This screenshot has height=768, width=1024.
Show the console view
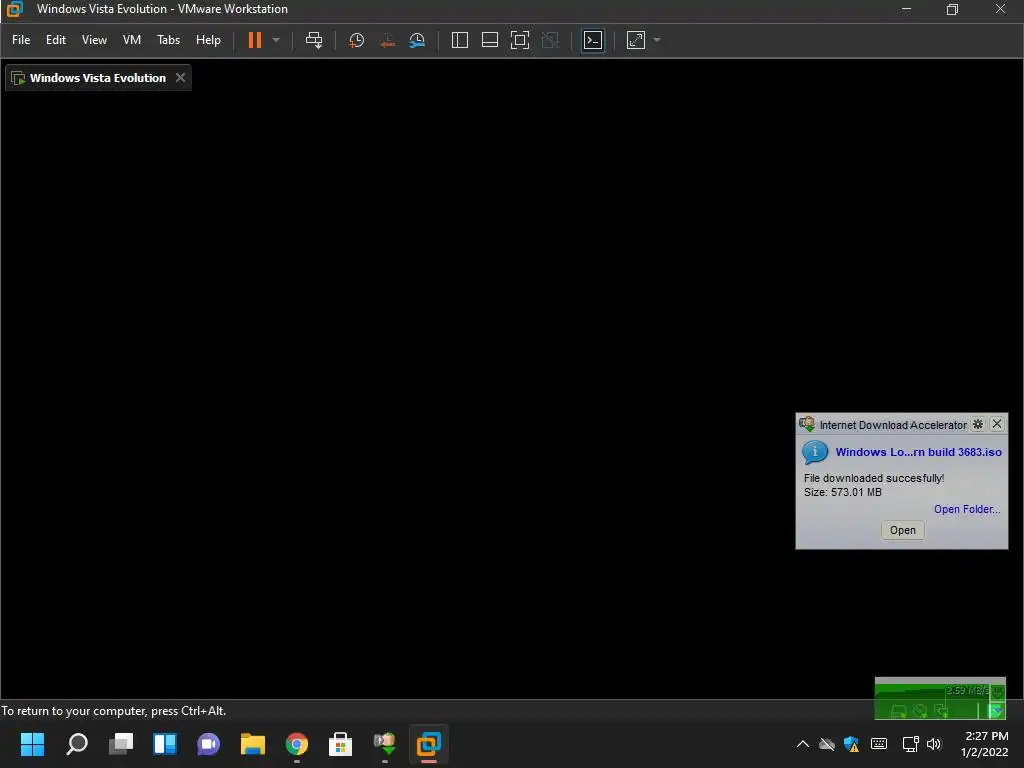[x=593, y=40]
